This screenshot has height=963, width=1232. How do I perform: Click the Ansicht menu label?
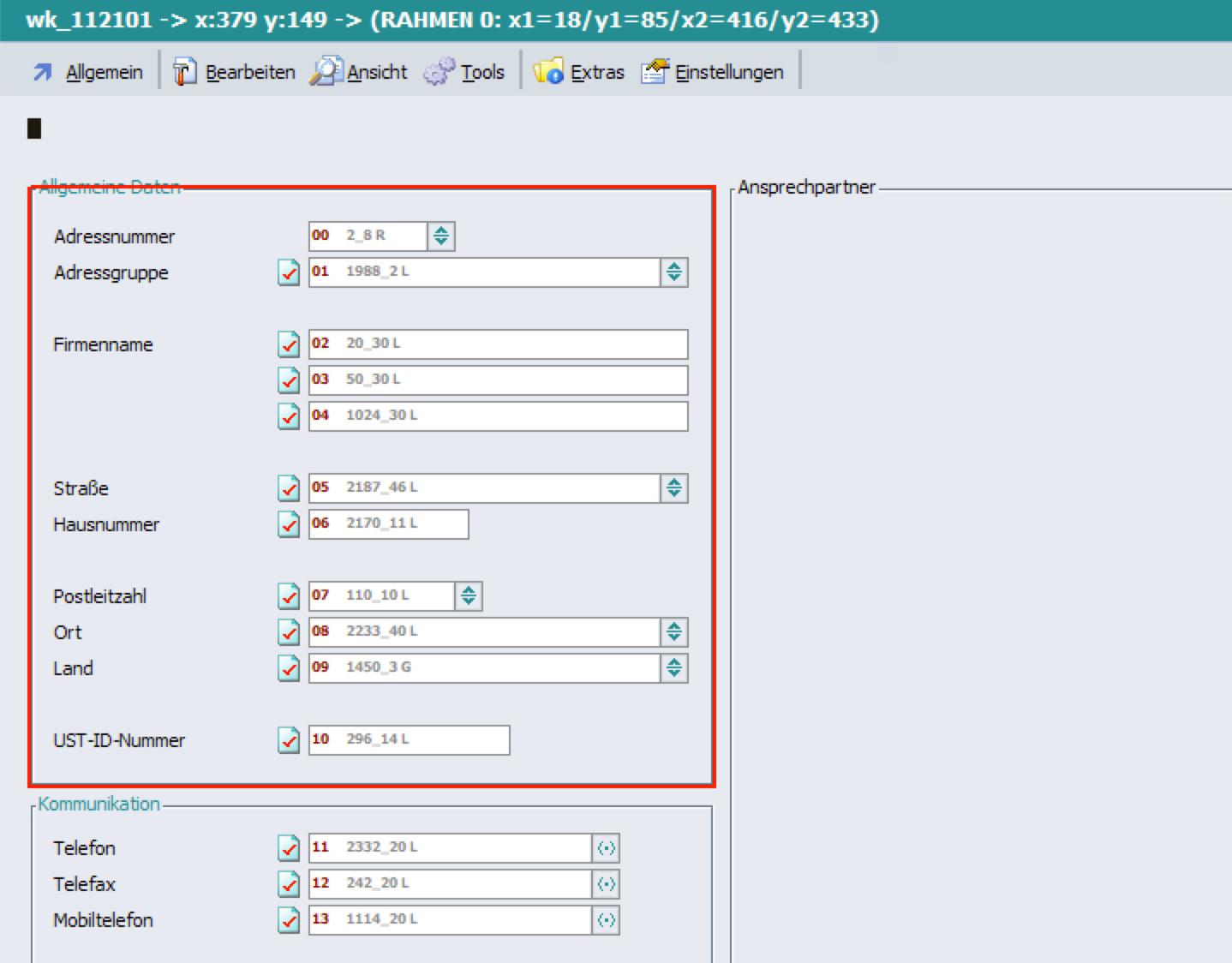[x=377, y=73]
